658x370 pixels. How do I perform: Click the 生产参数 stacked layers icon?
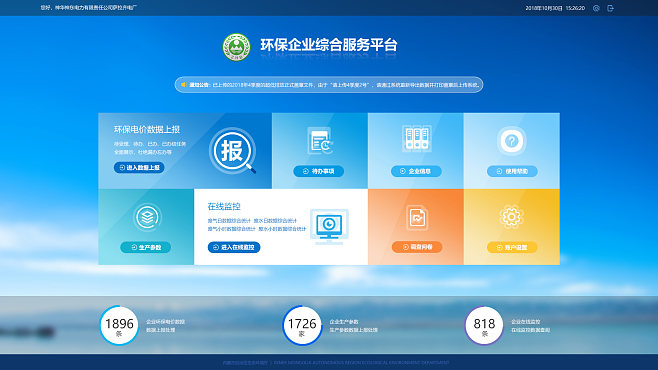147,217
